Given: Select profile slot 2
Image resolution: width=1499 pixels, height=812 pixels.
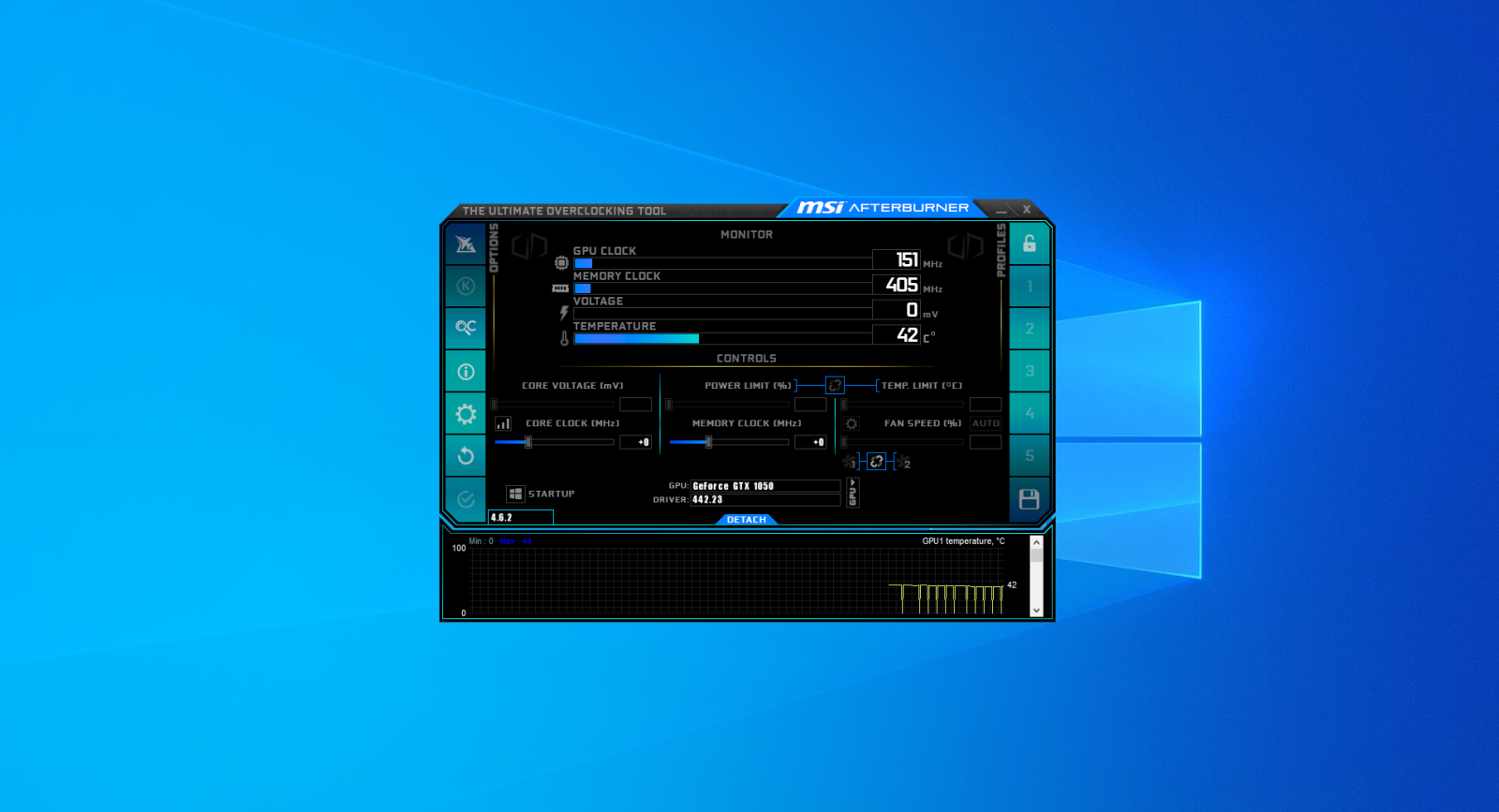Looking at the screenshot, I should pyautogui.click(x=1029, y=329).
